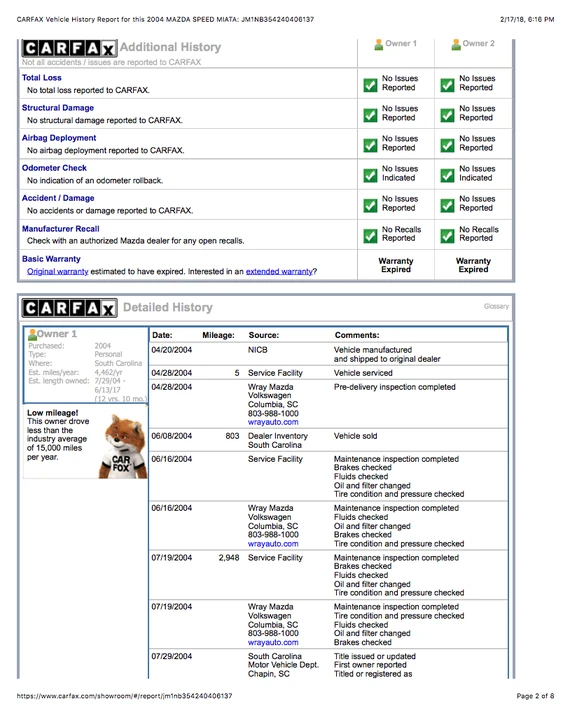Open the Accident / Damage heading link

tap(58, 198)
